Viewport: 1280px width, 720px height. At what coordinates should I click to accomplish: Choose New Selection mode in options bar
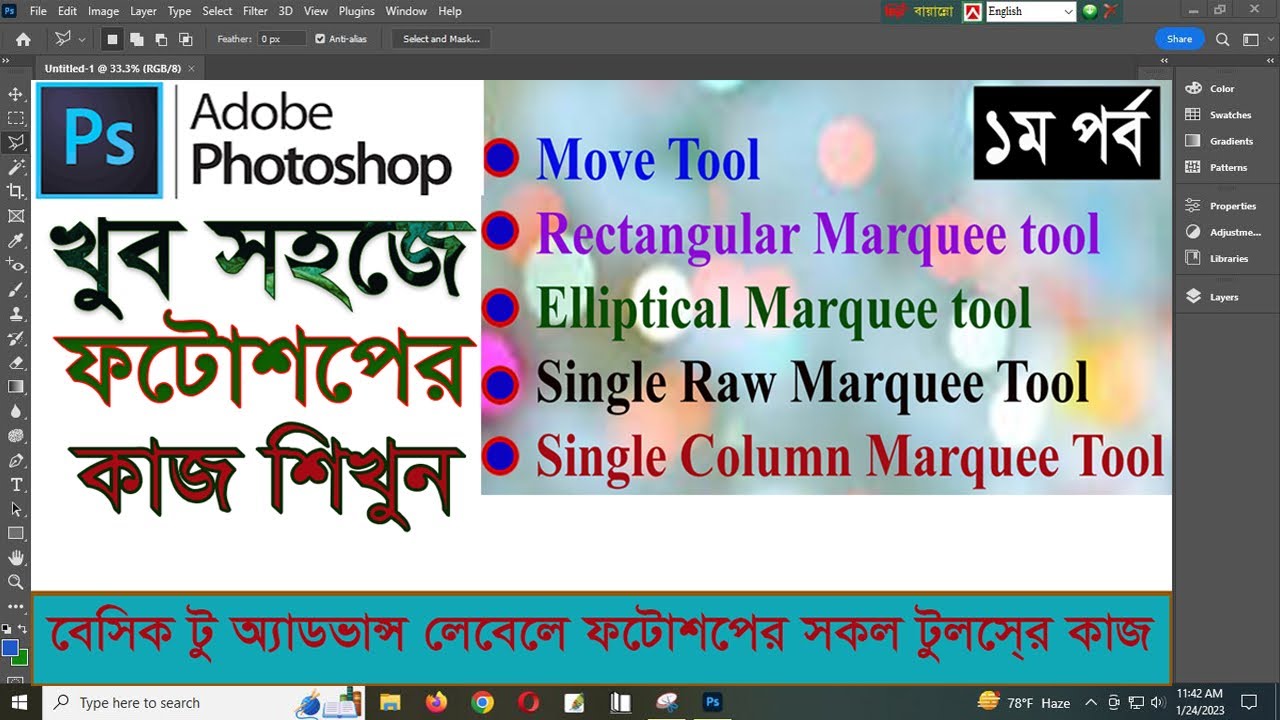(x=113, y=39)
